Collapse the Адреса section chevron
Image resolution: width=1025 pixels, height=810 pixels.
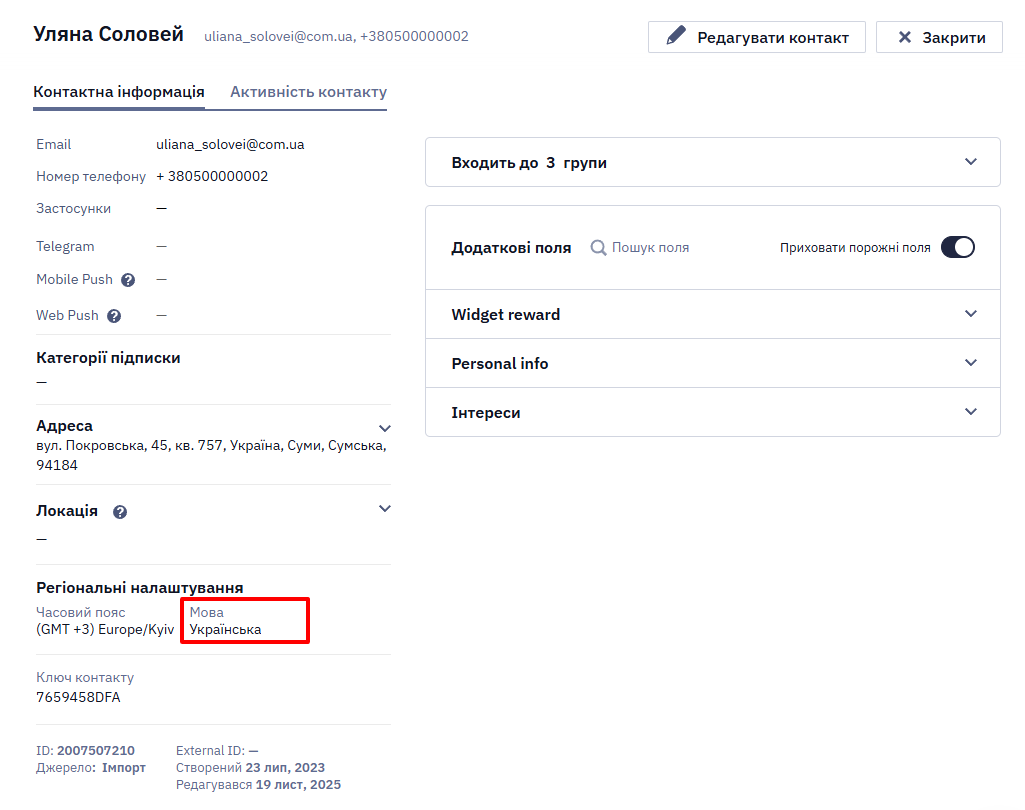[x=384, y=428]
